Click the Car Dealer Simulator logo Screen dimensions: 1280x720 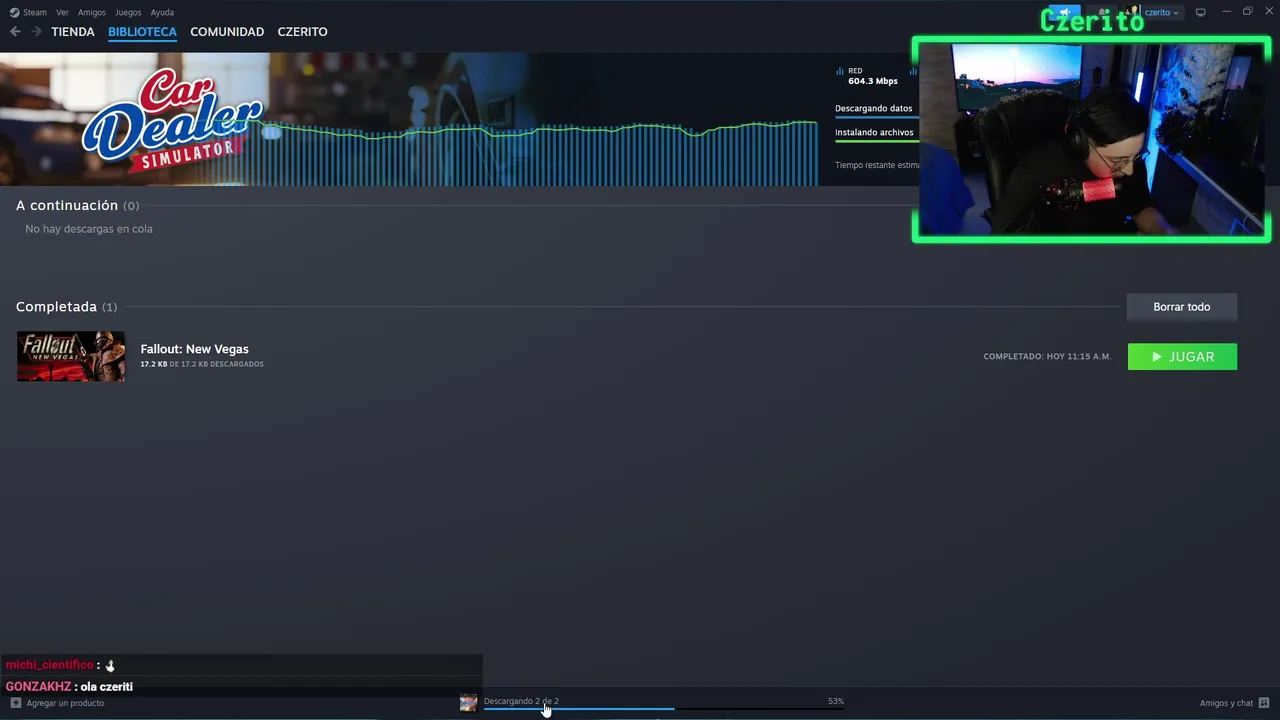pyautogui.click(x=172, y=118)
